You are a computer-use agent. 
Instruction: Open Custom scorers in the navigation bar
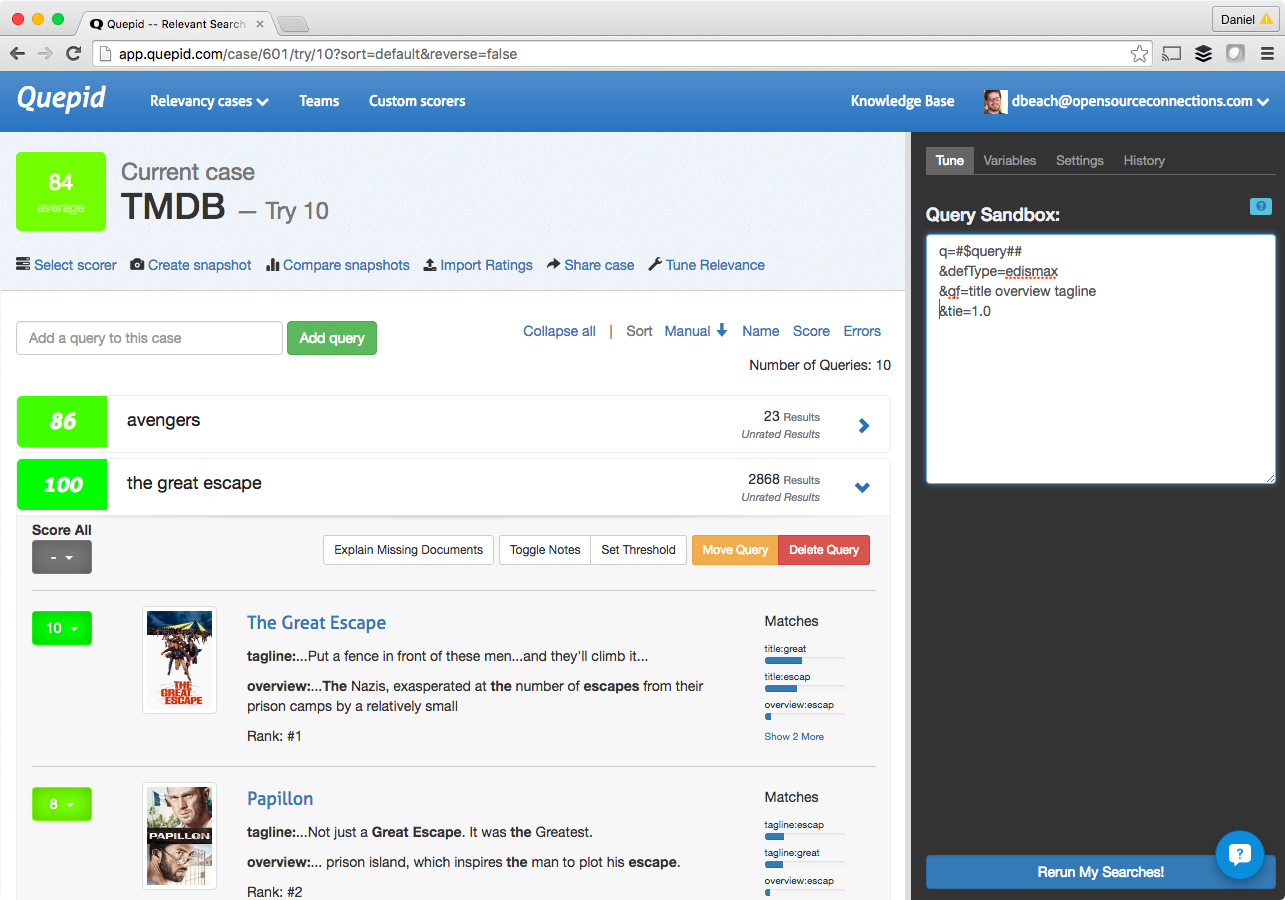(417, 101)
